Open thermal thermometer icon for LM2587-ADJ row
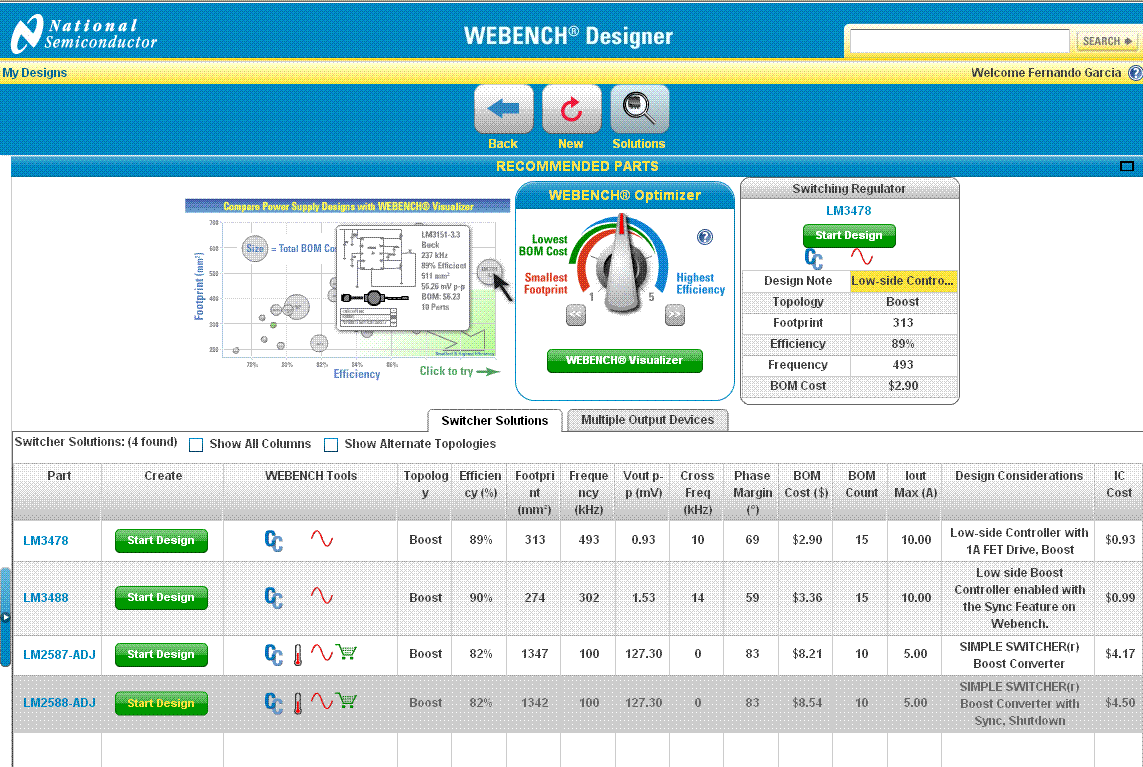 click(x=297, y=655)
